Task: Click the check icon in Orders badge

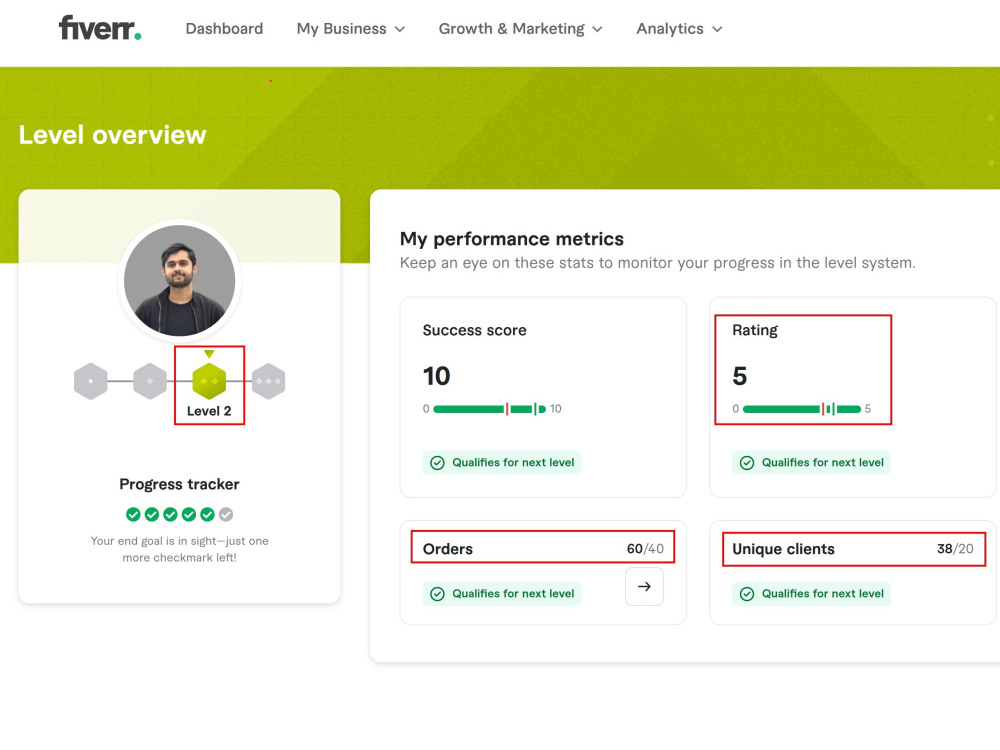Action: pyautogui.click(x=437, y=594)
